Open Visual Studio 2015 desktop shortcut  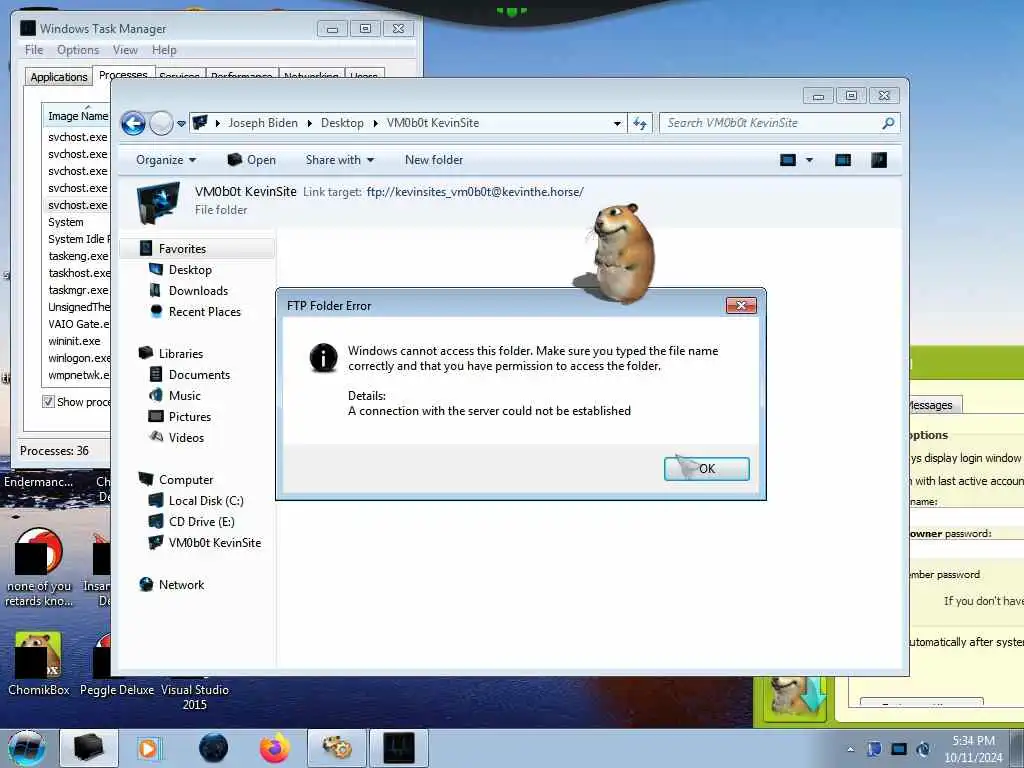(195, 696)
